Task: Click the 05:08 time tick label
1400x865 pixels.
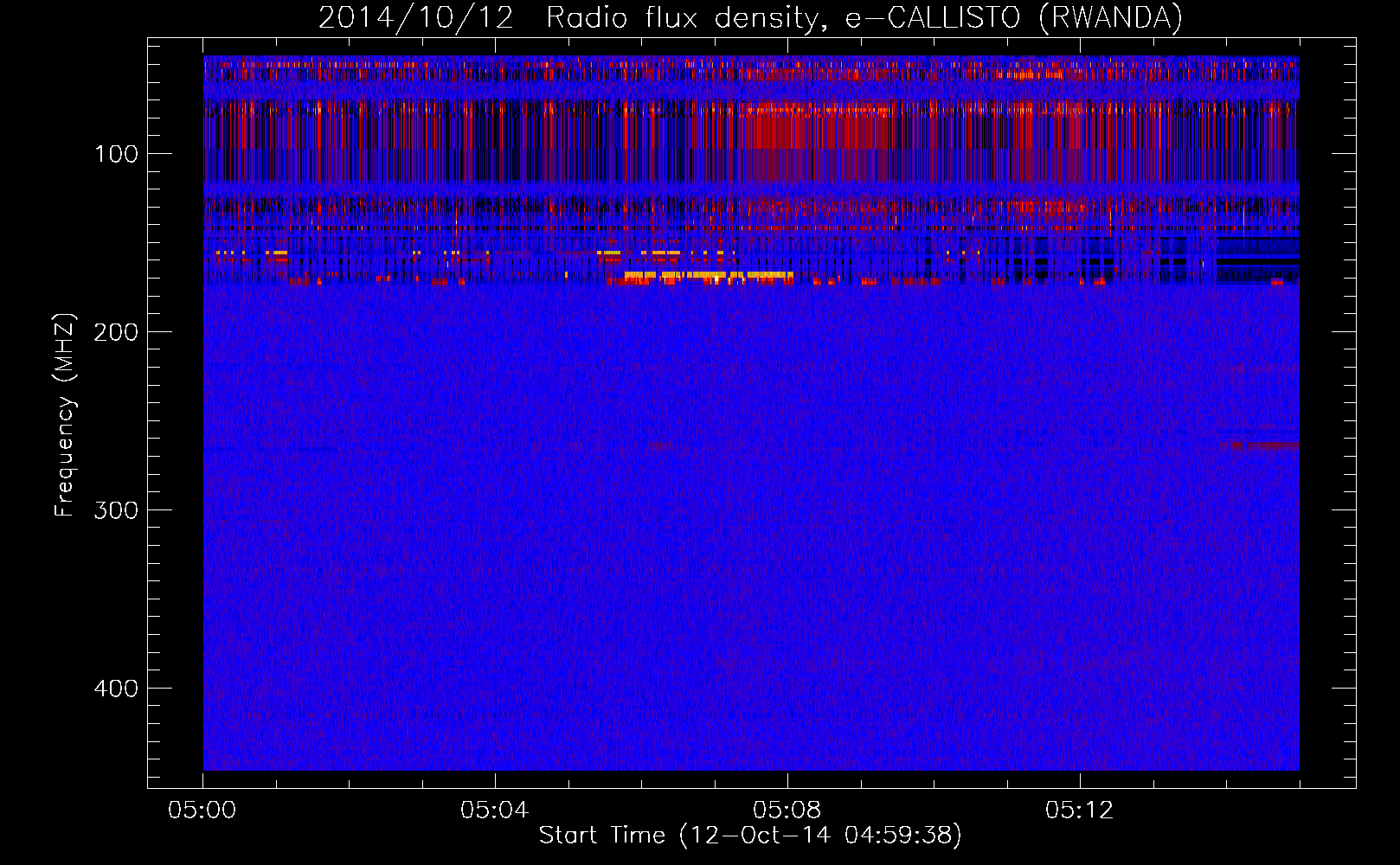Action: point(787,811)
